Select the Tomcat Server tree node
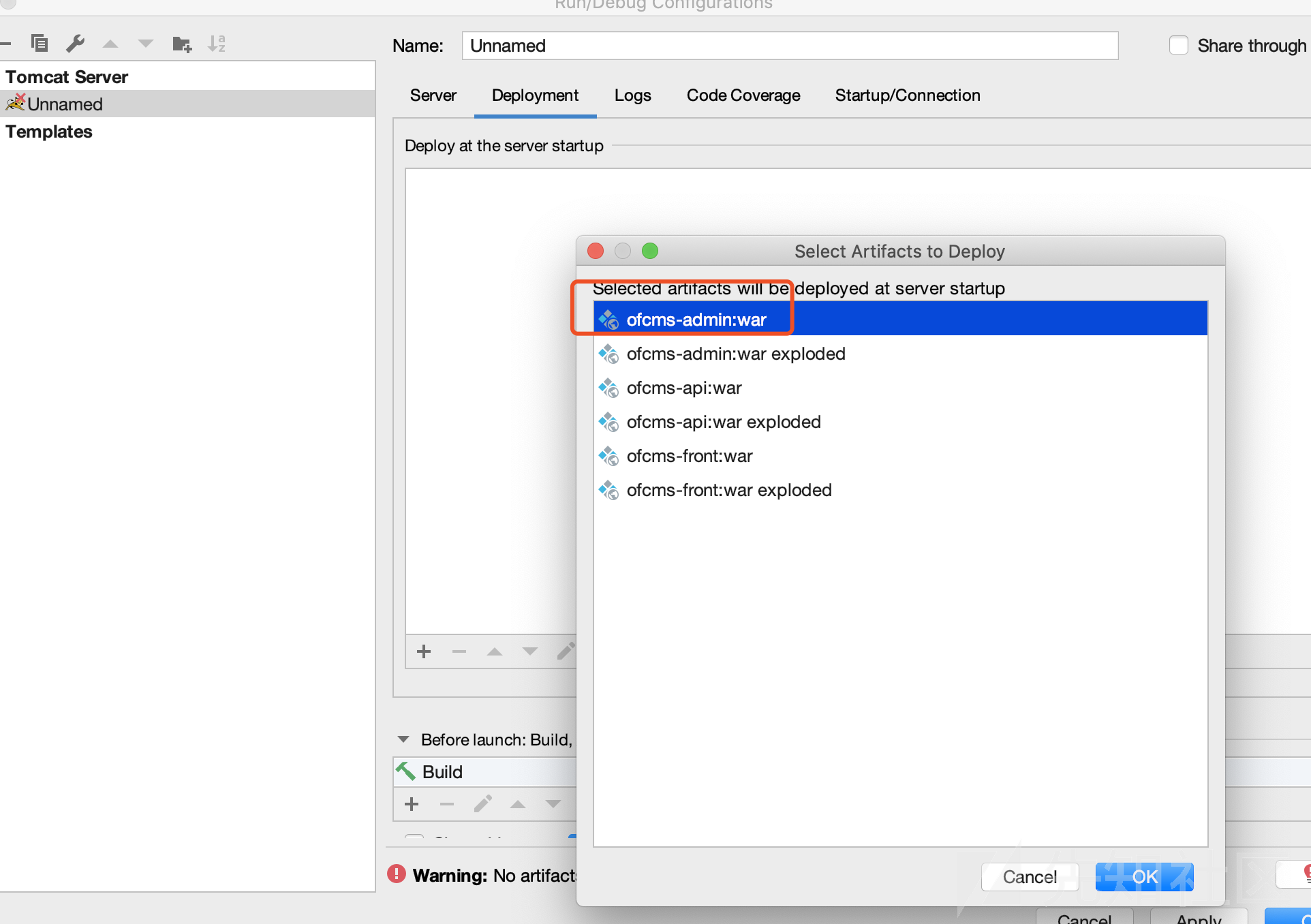This screenshot has width=1311, height=924. (x=187, y=76)
